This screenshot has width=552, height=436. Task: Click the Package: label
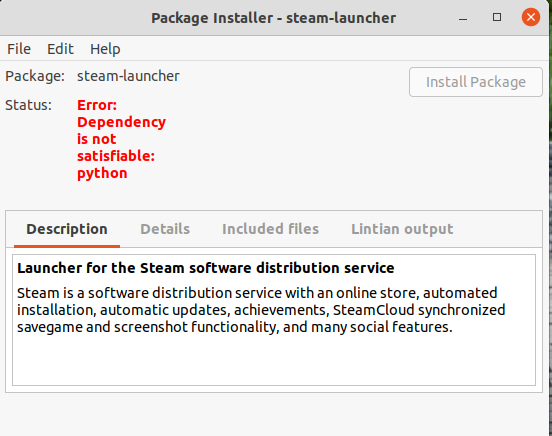pos(35,76)
